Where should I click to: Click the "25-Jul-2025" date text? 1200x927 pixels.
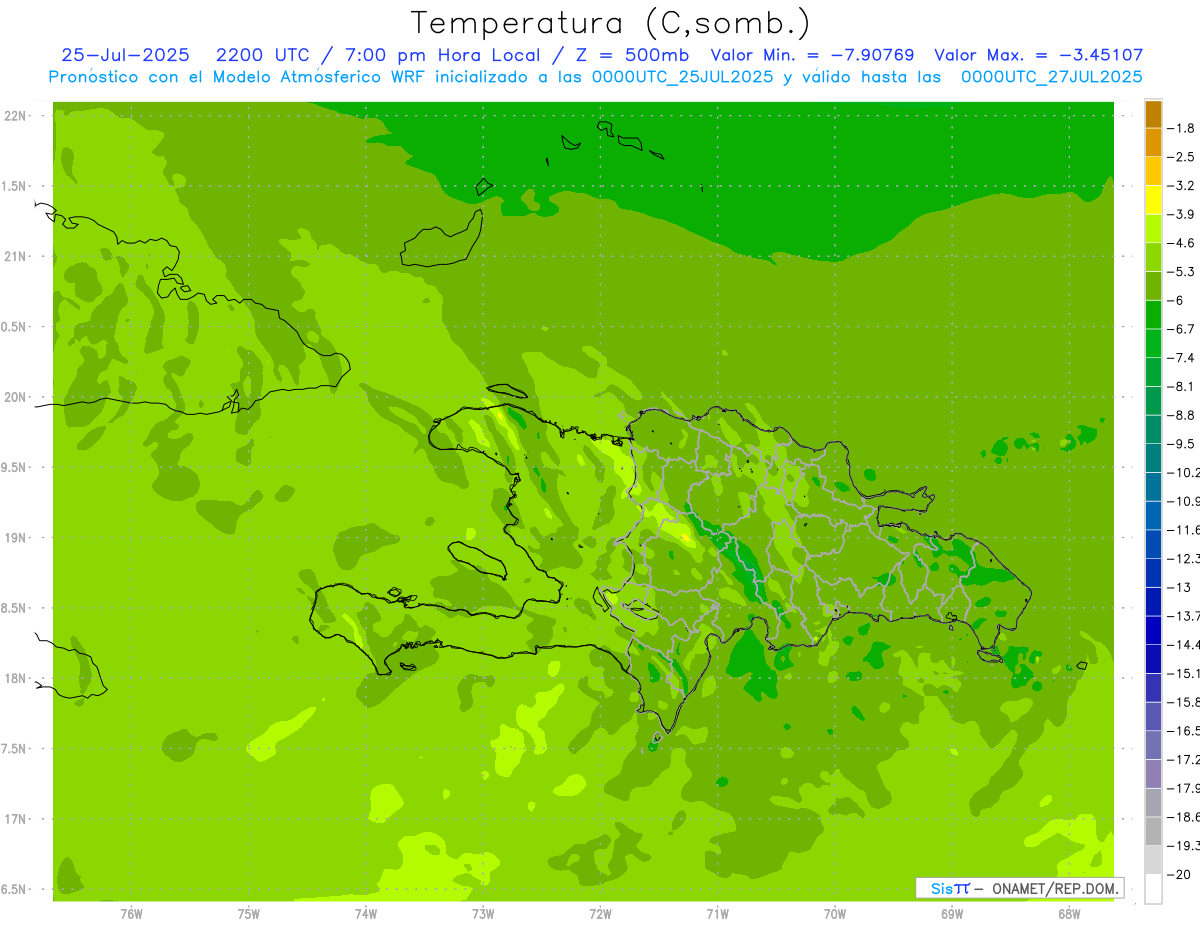[124, 55]
